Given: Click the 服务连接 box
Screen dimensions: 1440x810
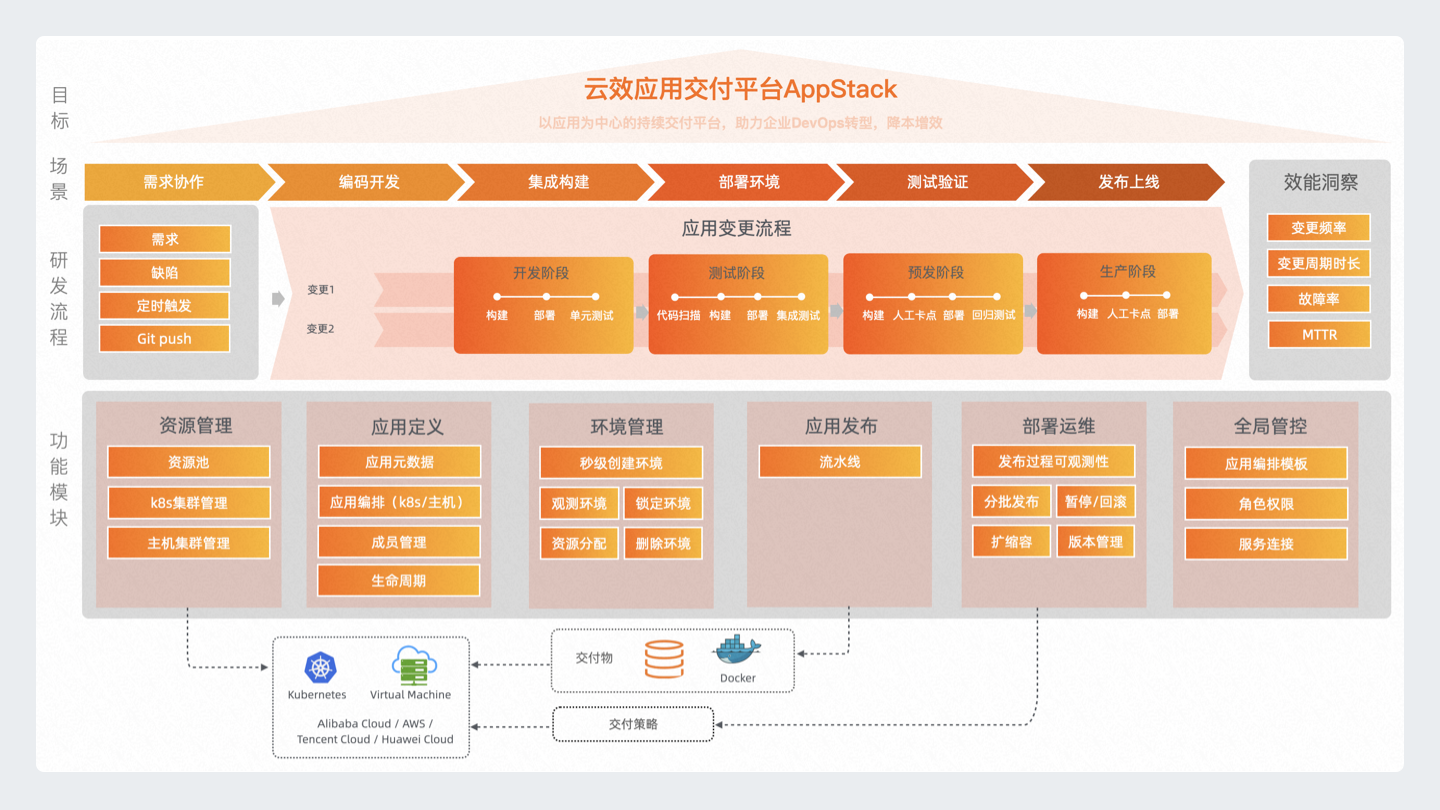Looking at the screenshot, I should [1266, 544].
